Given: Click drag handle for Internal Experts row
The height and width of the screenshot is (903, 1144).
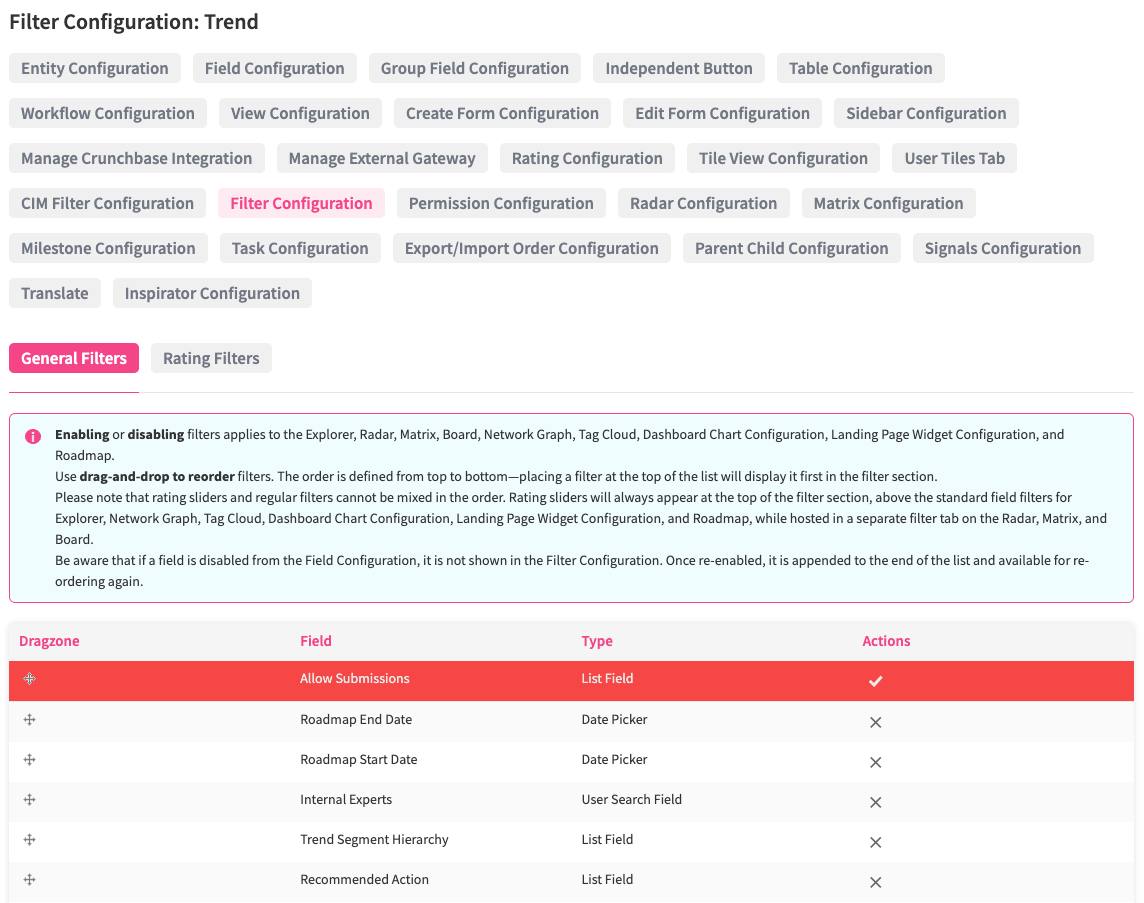Looking at the screenshot, I should coord(30,800).
